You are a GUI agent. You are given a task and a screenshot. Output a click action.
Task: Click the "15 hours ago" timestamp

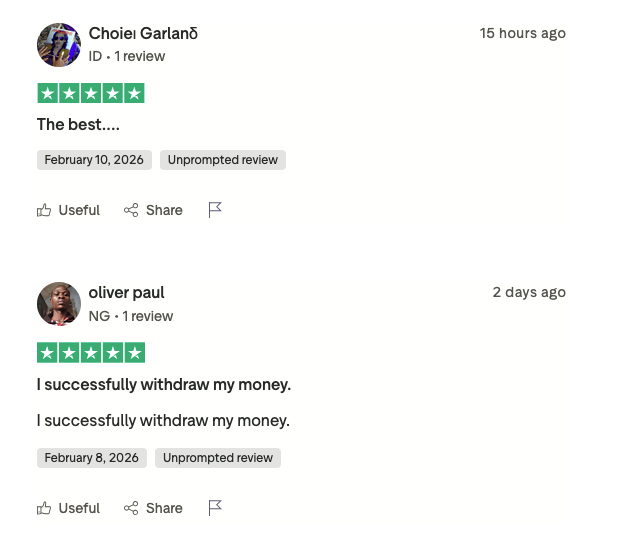point(522,34)
